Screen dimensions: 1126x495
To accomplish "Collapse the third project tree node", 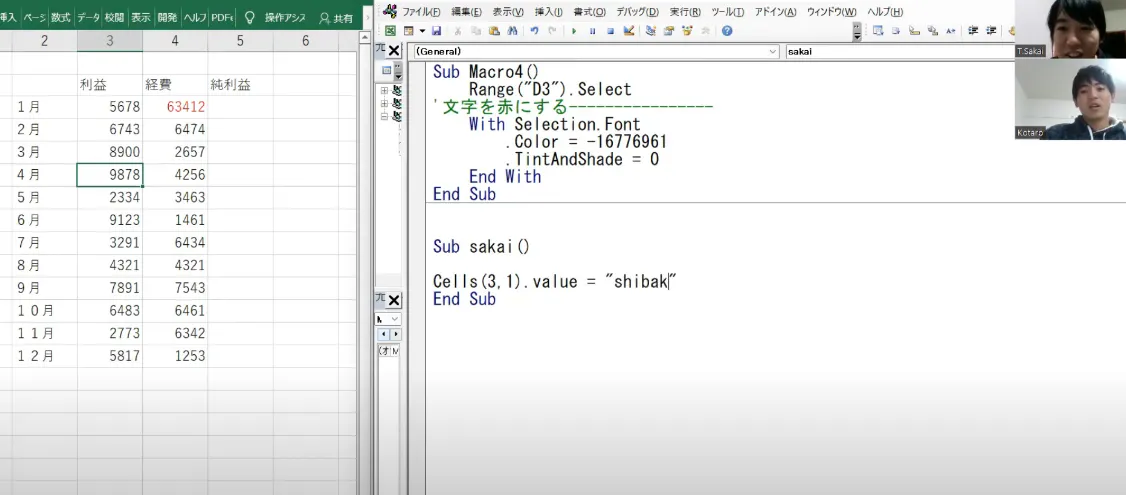I will [x=385, y=115].
